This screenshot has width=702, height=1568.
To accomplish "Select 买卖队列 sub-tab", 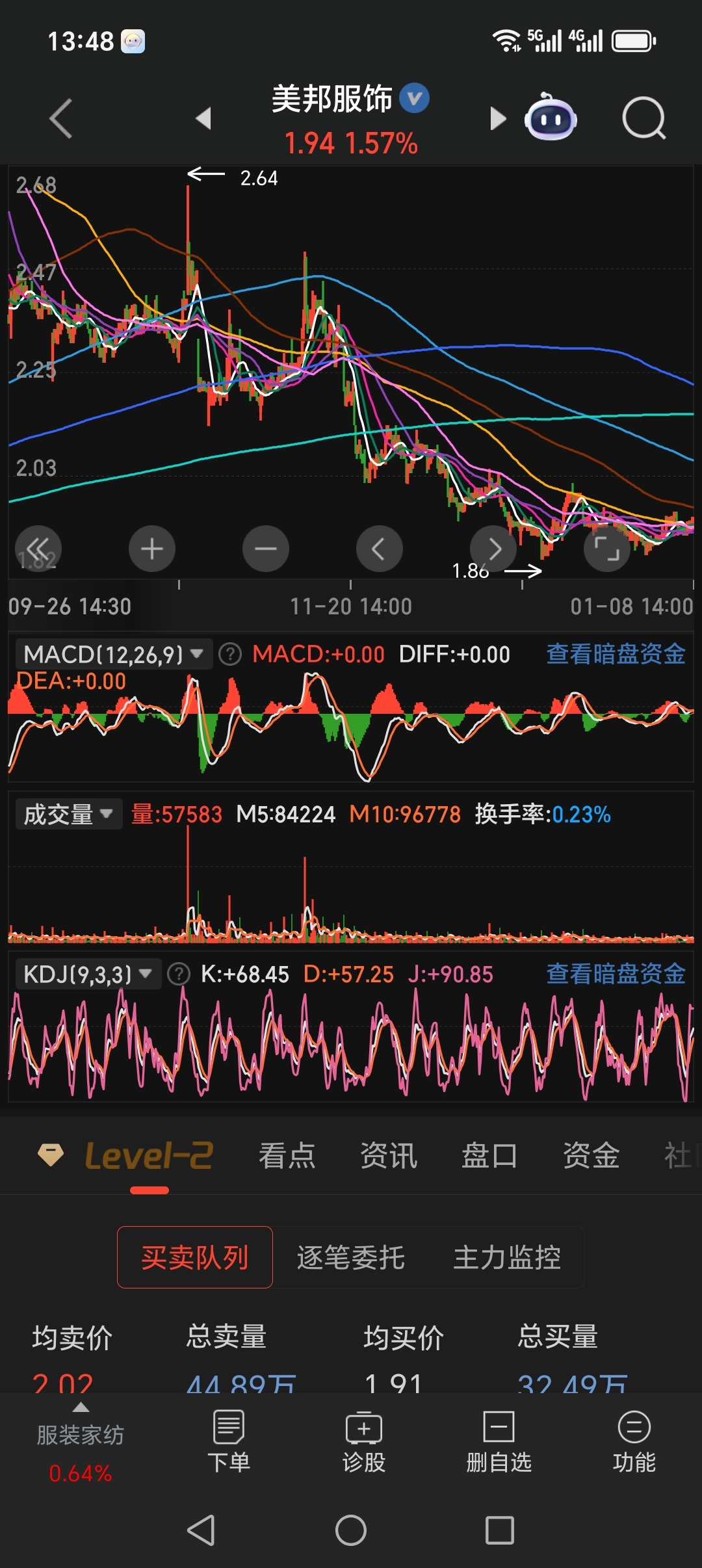I will [x=195, y=1257].
